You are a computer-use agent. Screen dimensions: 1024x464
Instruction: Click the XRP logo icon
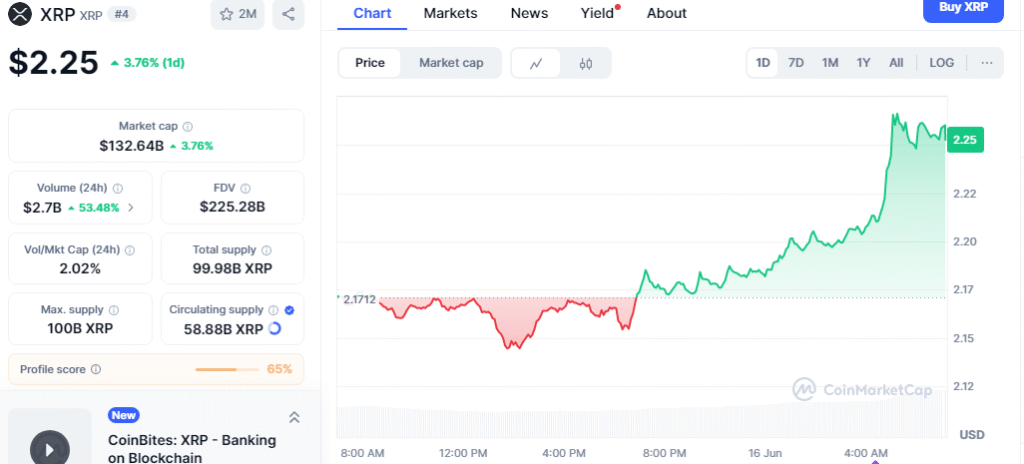[x=22, y=14]
